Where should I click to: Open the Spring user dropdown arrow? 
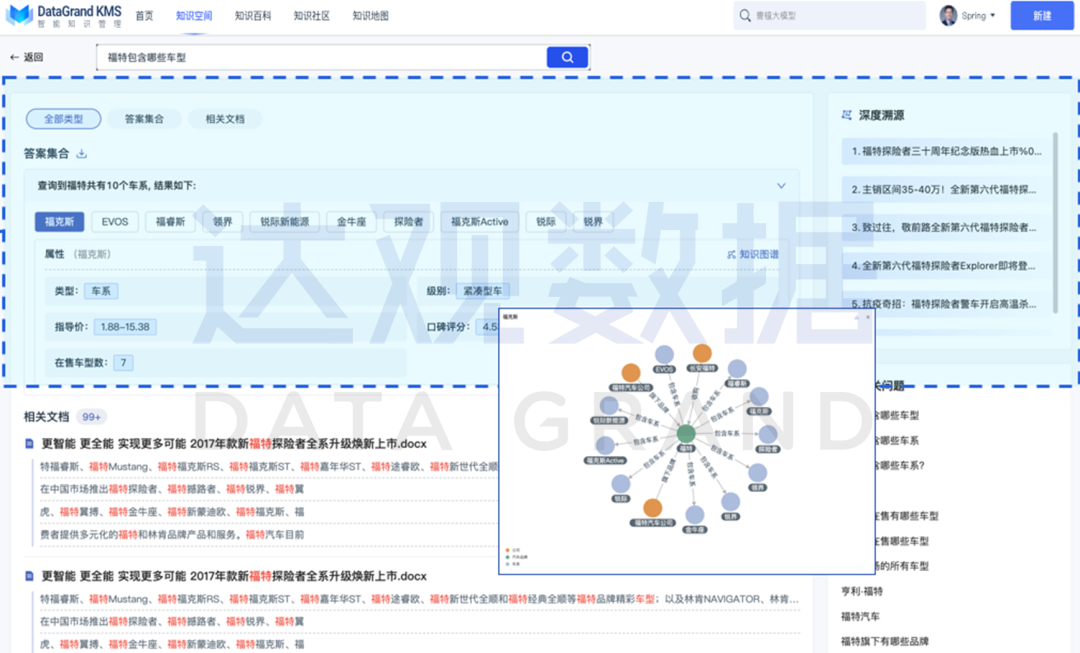click(993, 16)
